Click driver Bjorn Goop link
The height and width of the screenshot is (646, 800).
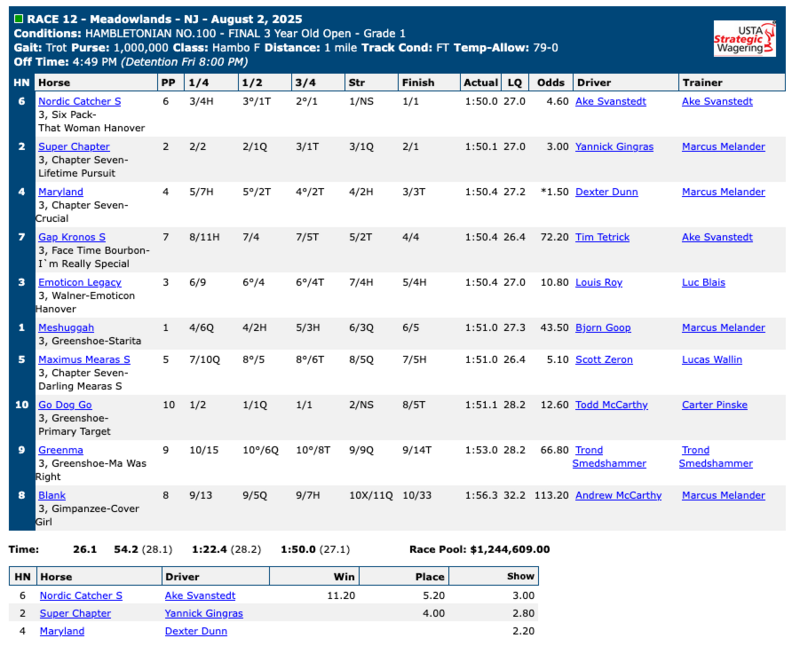[x=602, y=328]
